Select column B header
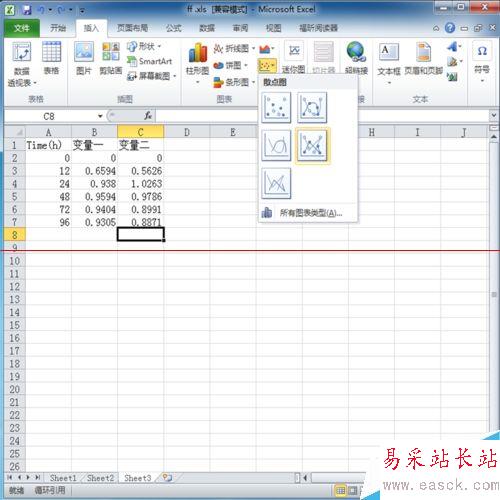Viewport: 500px width, 500px height. [x=94, y=132]
